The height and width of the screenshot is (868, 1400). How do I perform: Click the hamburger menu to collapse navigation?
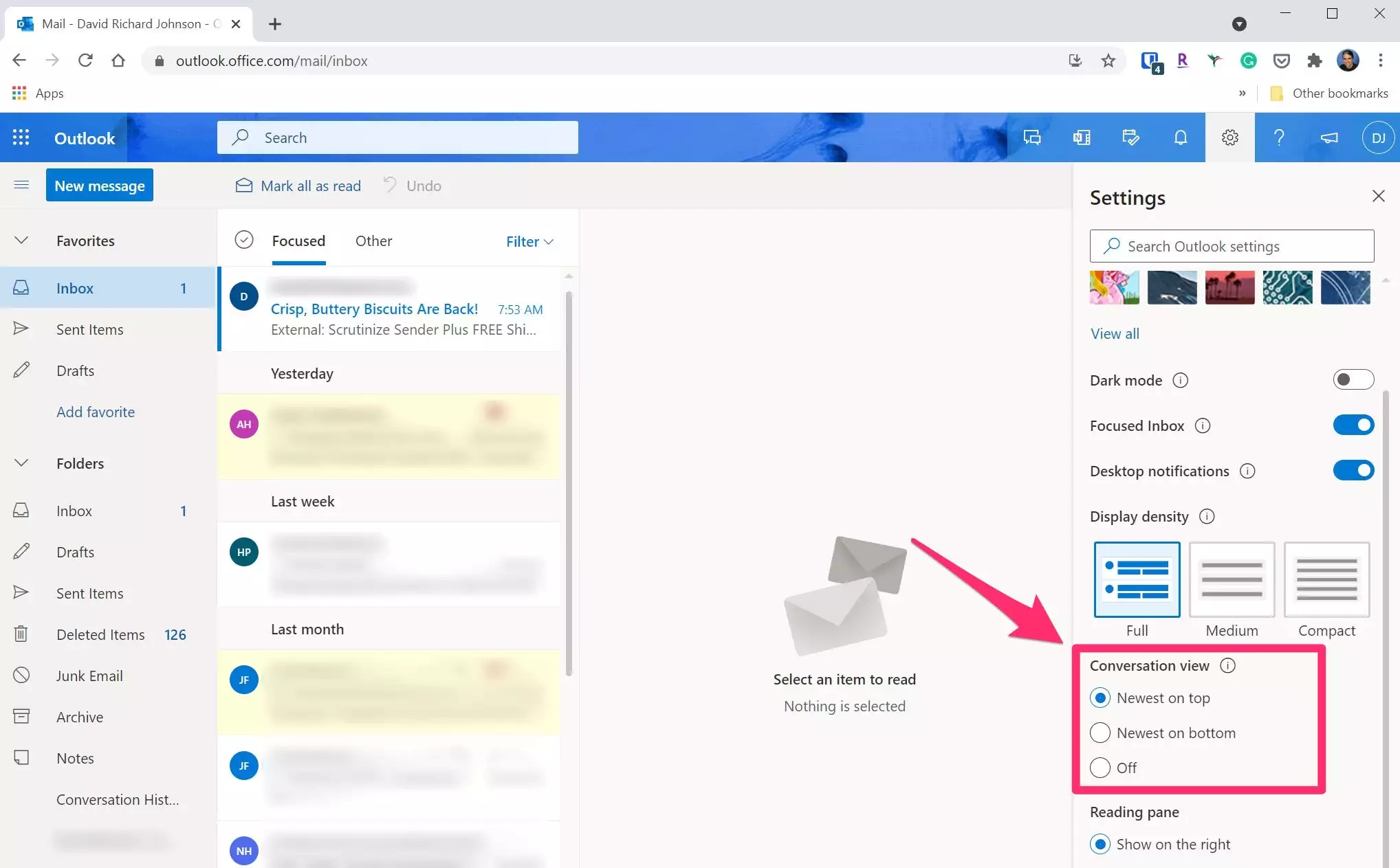21,185
